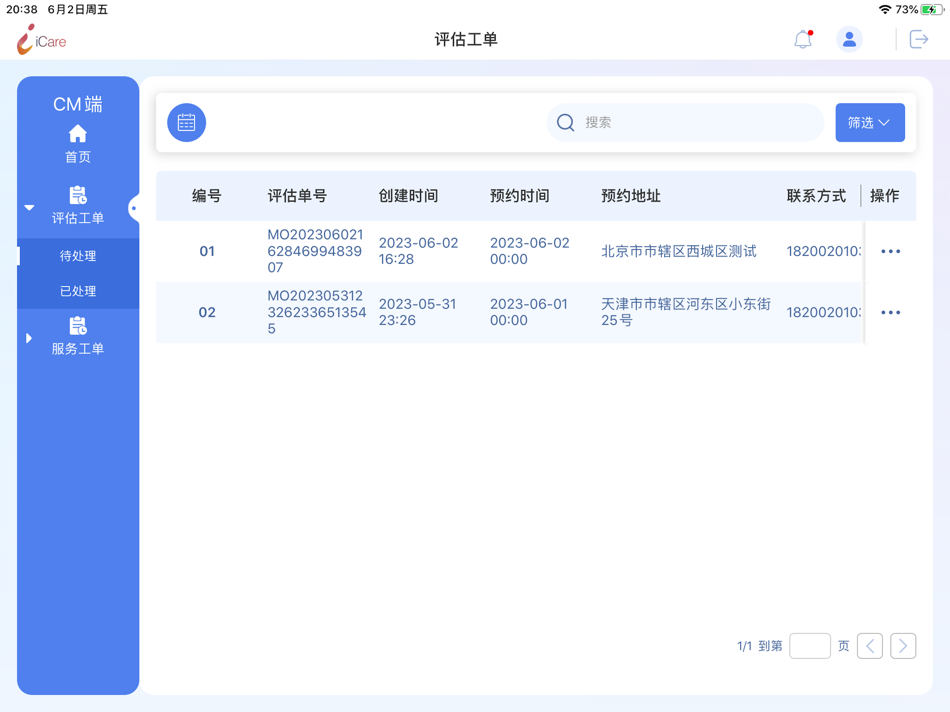The height and width of the screenshot is (712, 950).
Task: Click address 天津市市辖区河东区小东街25号
Action: click(686, 312)
